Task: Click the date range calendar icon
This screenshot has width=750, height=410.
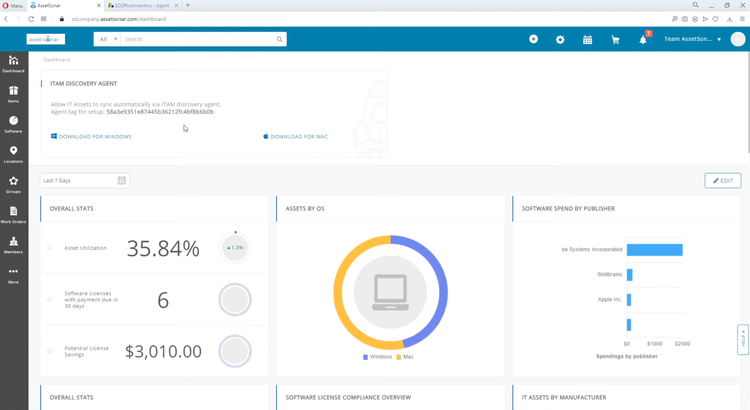Action: click(x=121, y=180)
